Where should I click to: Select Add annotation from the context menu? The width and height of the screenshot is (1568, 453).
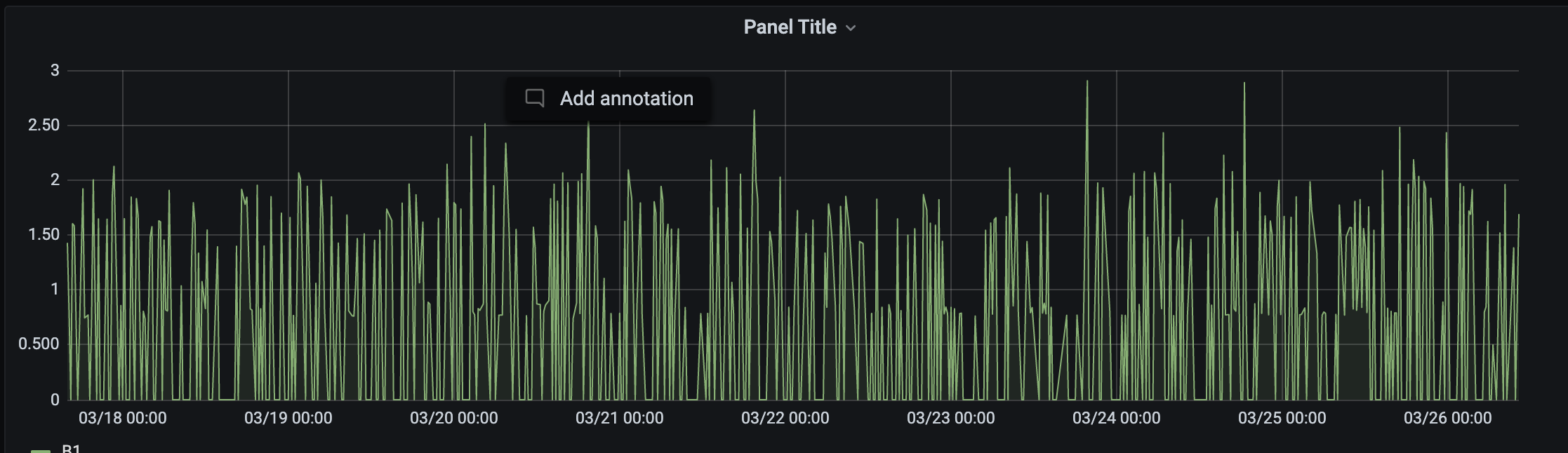[625, 98]
